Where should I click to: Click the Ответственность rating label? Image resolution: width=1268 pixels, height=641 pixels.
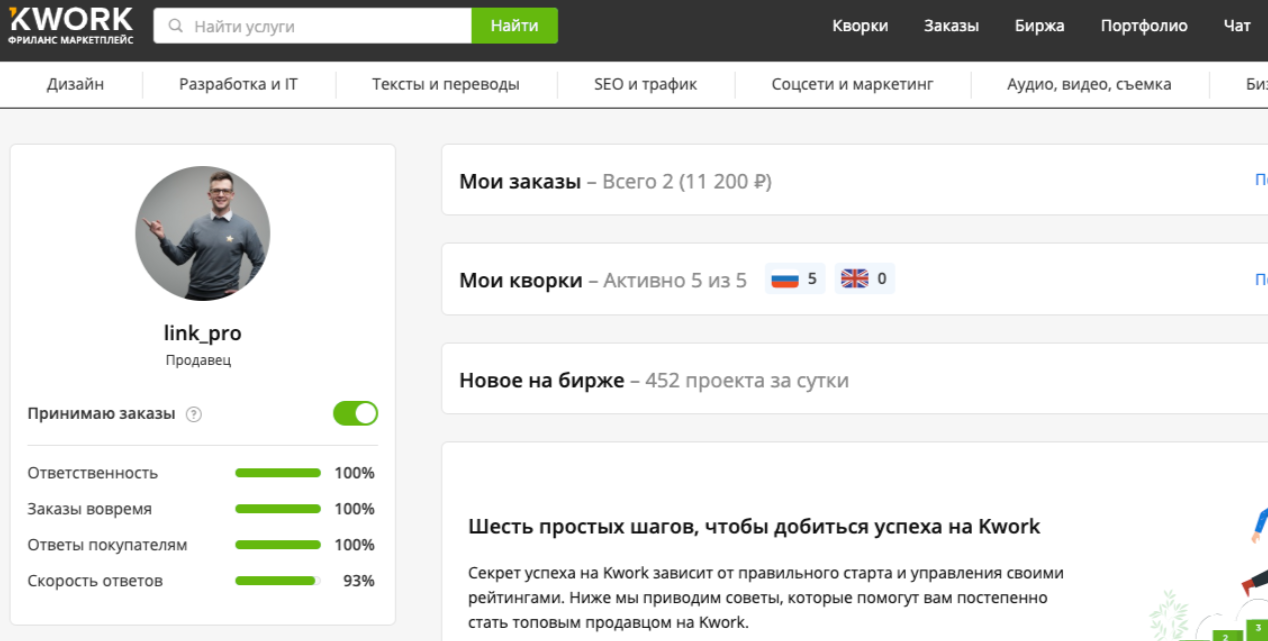[x=93, y=473]
